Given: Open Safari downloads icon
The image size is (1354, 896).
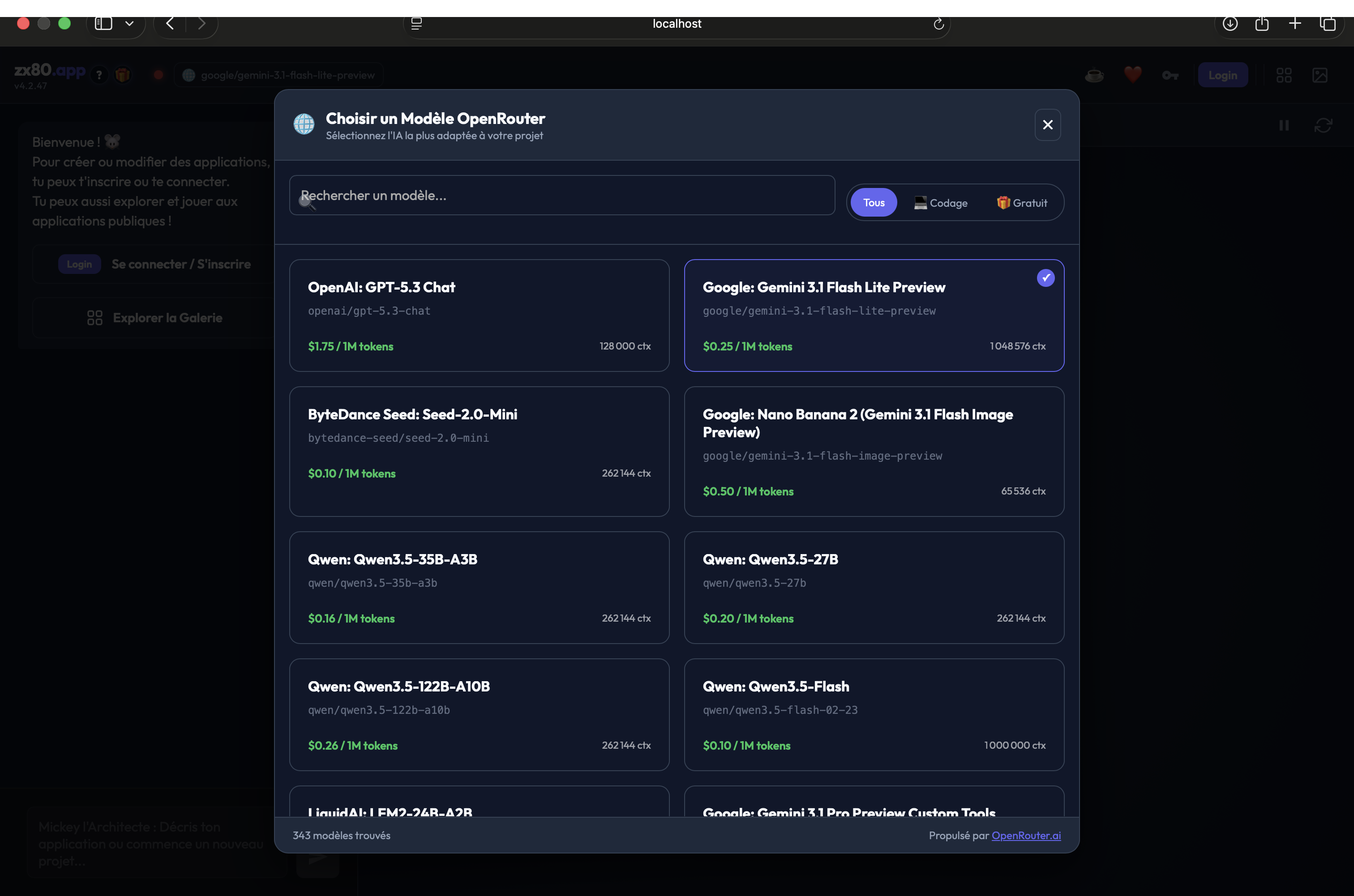Looking at the screenshot, I should point(1230,23).
